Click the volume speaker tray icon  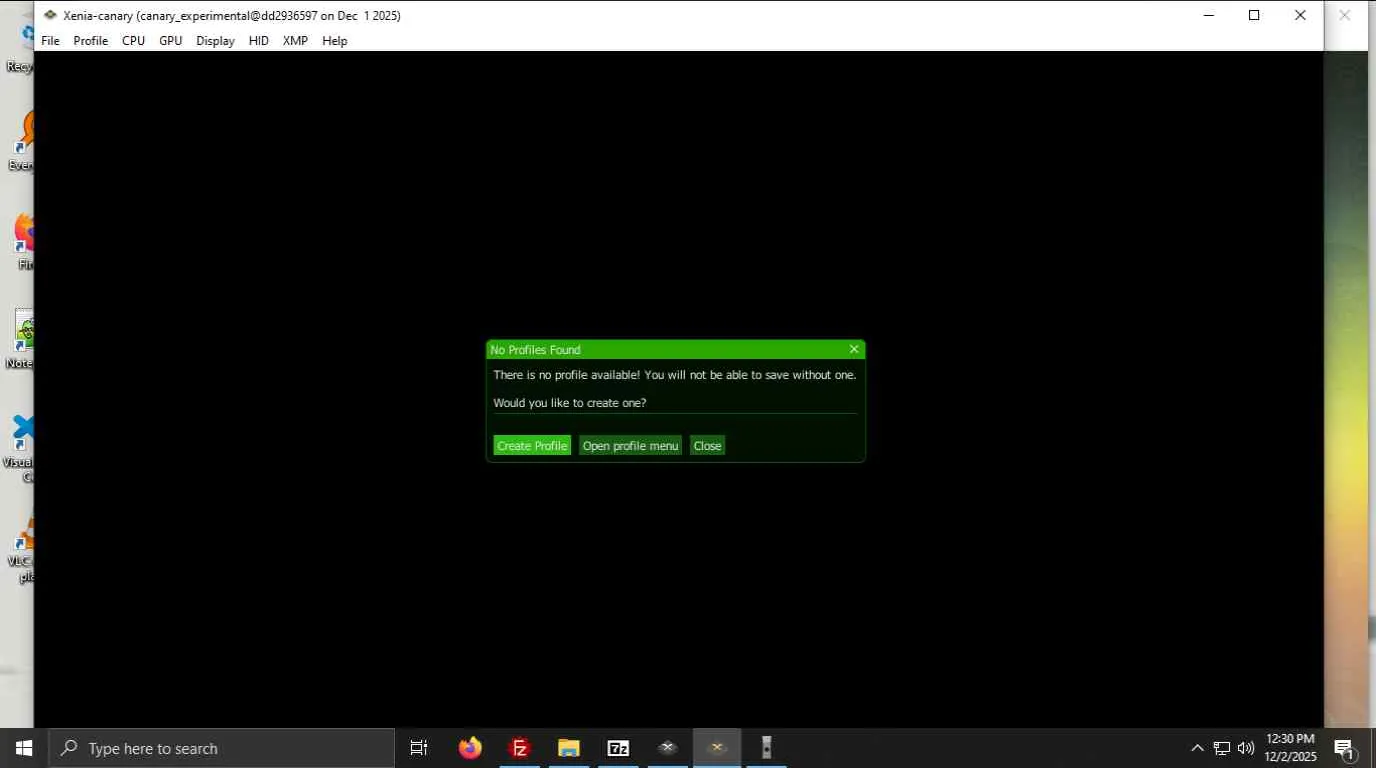(1246, 748)
